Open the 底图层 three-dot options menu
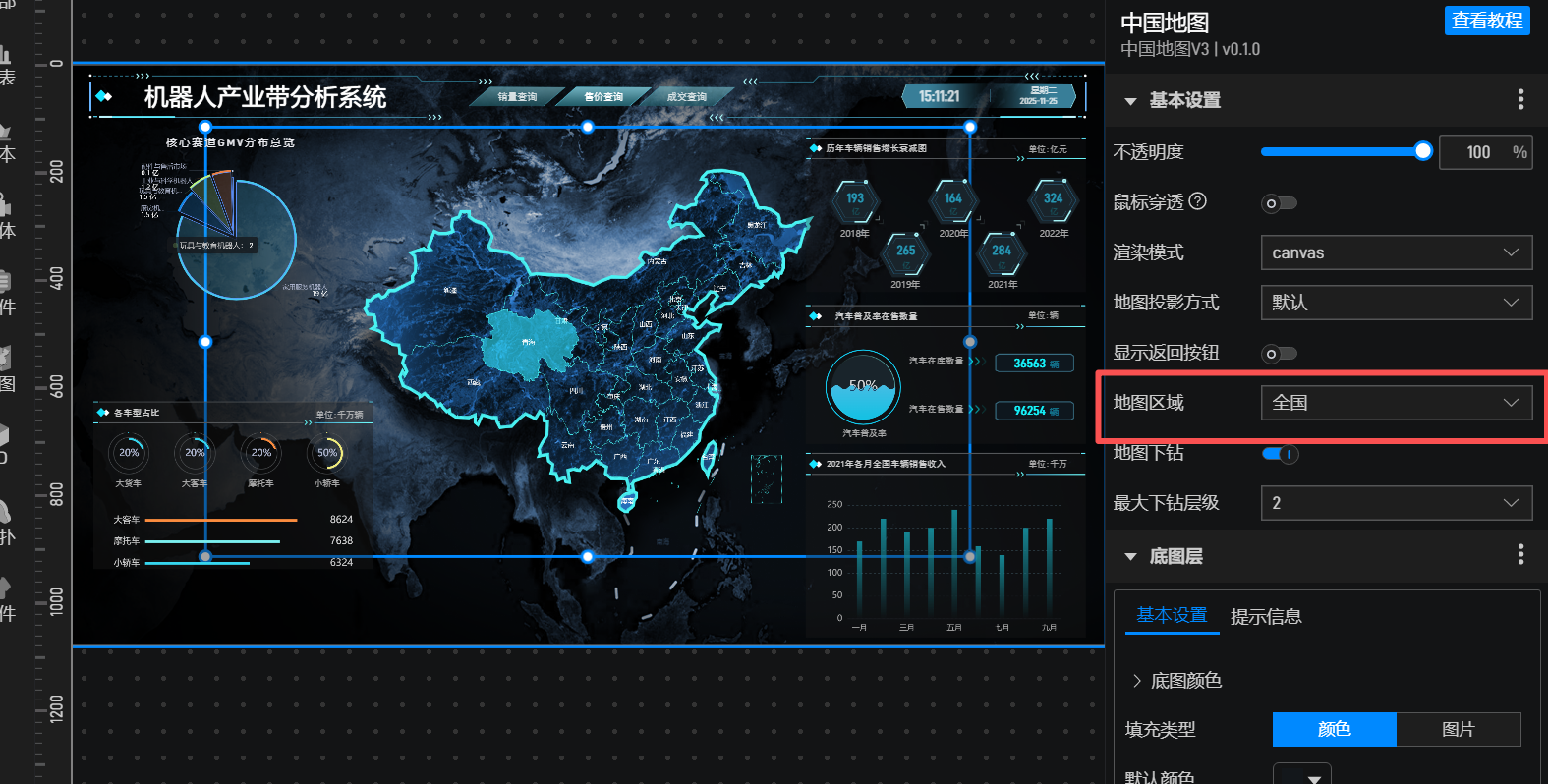The height and width of the screenshot is (784, 1548). click(x=1520, y=555)
